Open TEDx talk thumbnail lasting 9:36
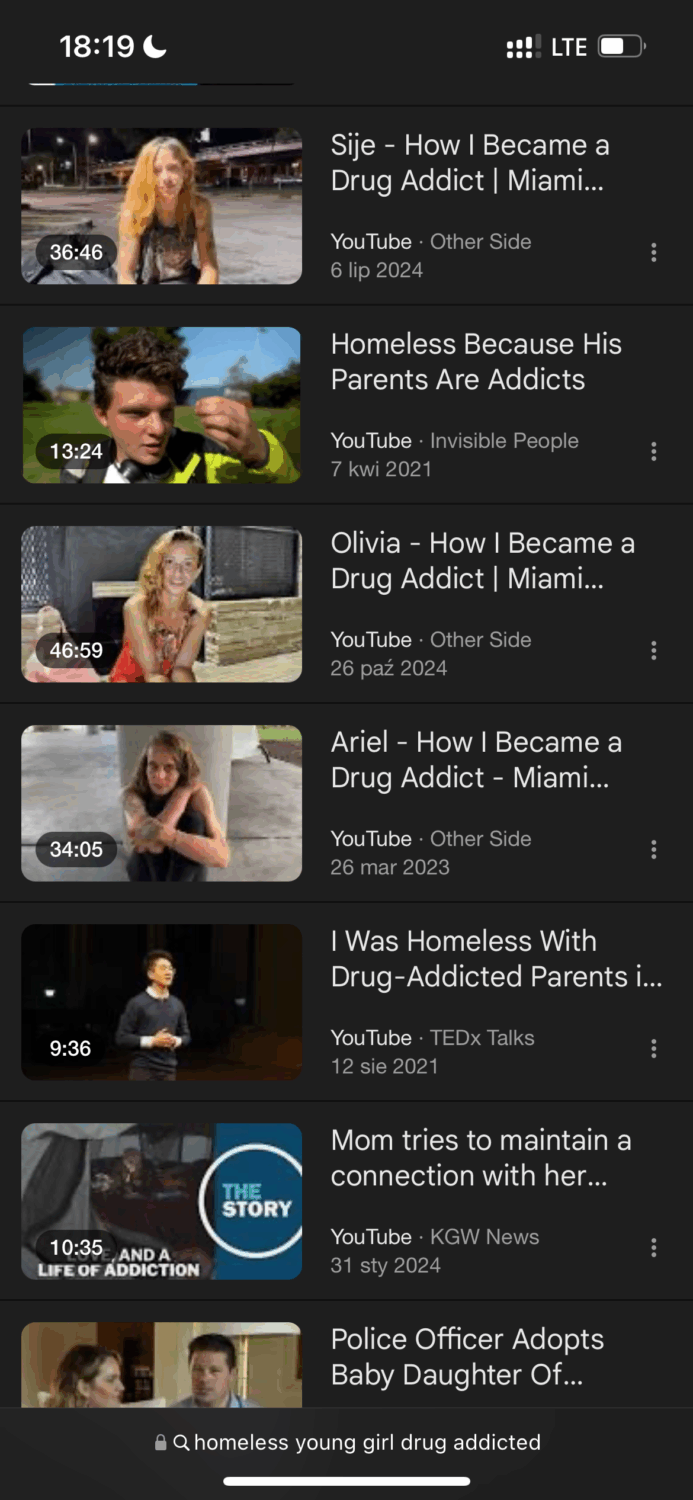Viewport: 693px width, 1500px height. [162, 1002]
